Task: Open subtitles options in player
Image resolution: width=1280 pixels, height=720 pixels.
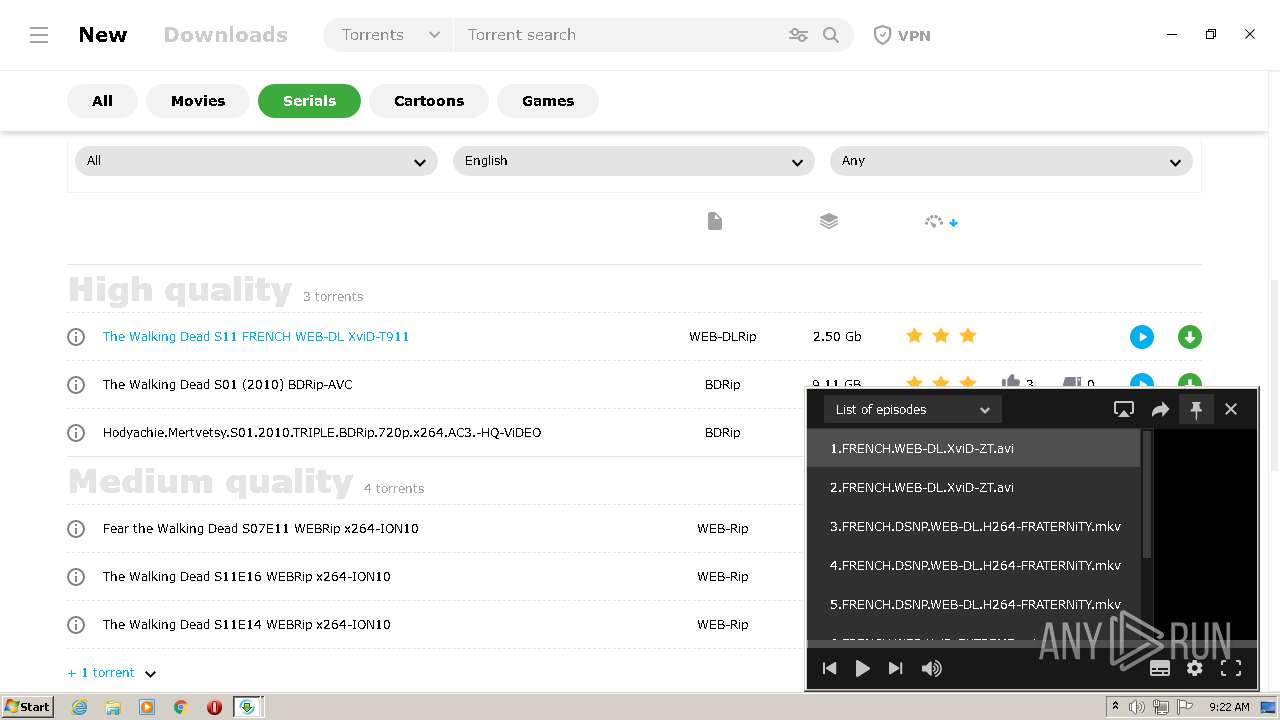Action: pyautogui.click(x=1160, y=668)
